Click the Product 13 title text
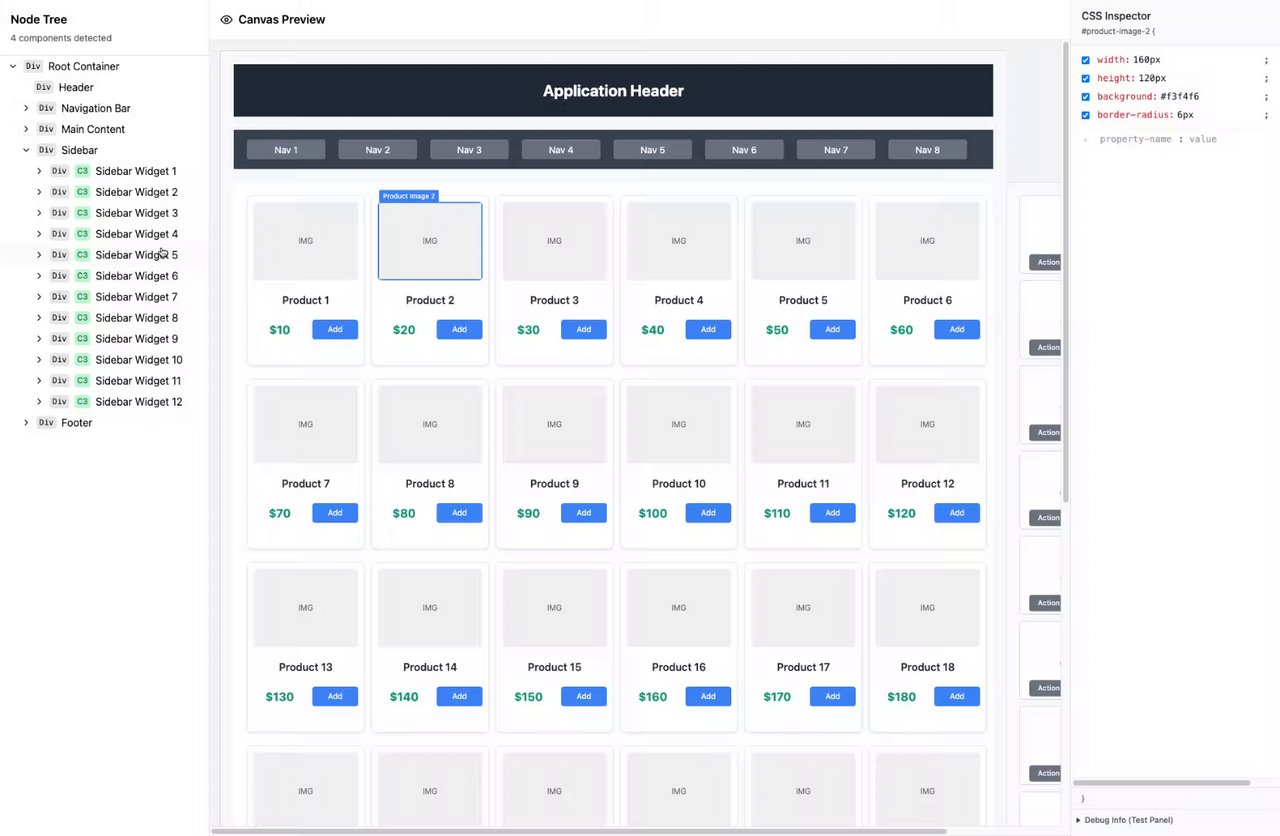Image resolution: width=1280 pixels, height=836 pixels. coord(305,668)
